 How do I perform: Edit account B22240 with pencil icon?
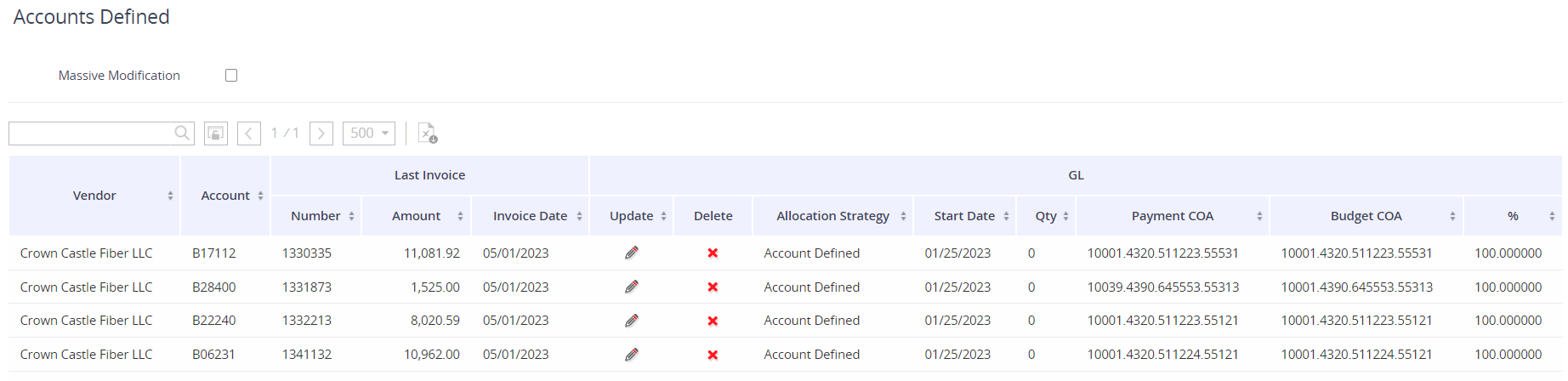tap(632, 321)
